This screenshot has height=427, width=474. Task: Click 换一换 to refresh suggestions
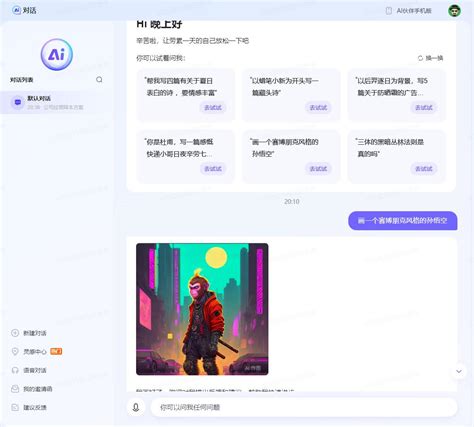click(430, 58)
